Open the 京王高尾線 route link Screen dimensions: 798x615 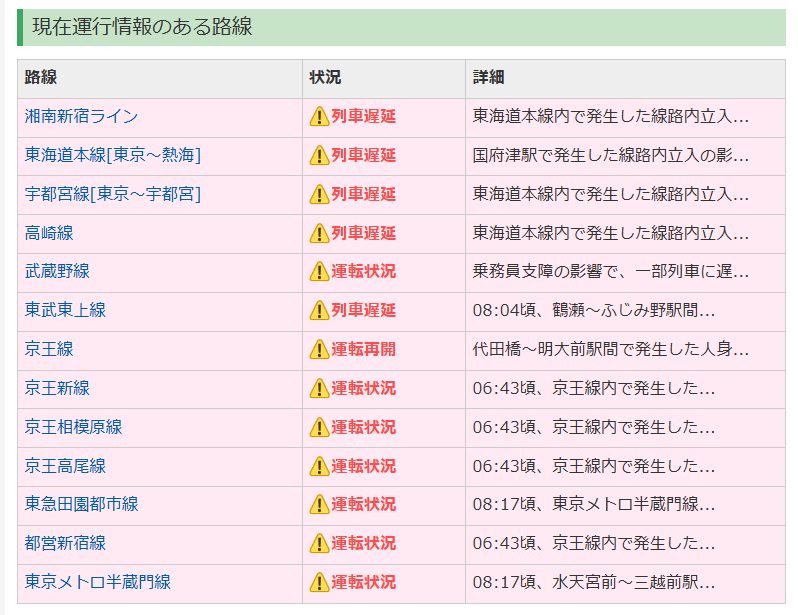point(65,466)
